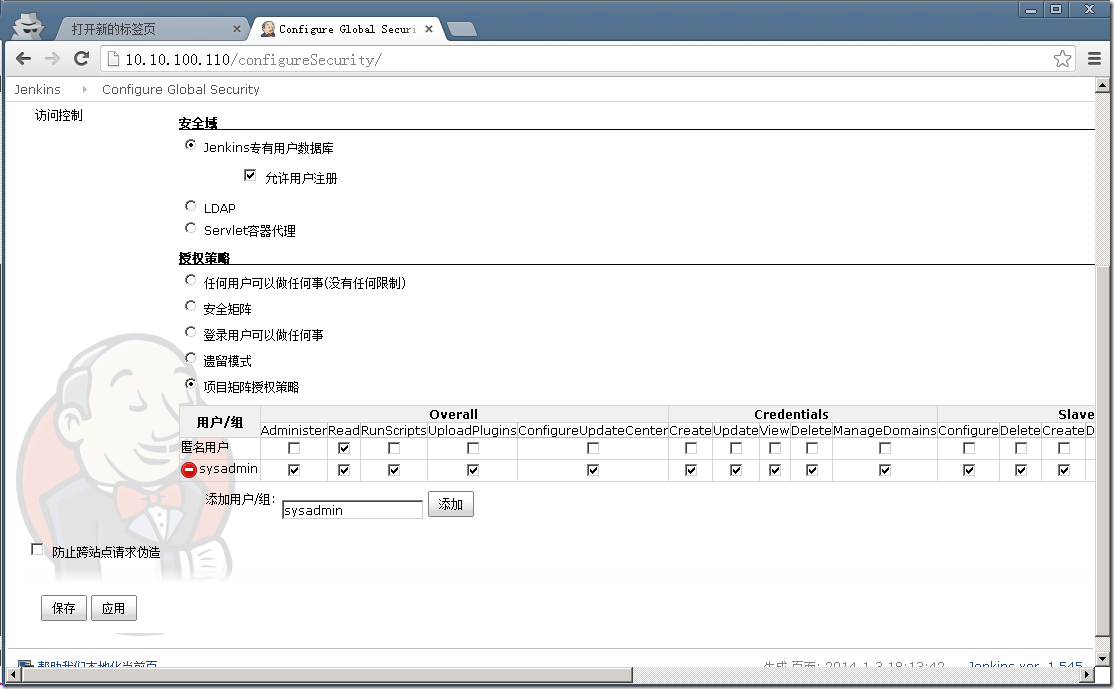Reload the page with refresh icon

tap(82, 58)
